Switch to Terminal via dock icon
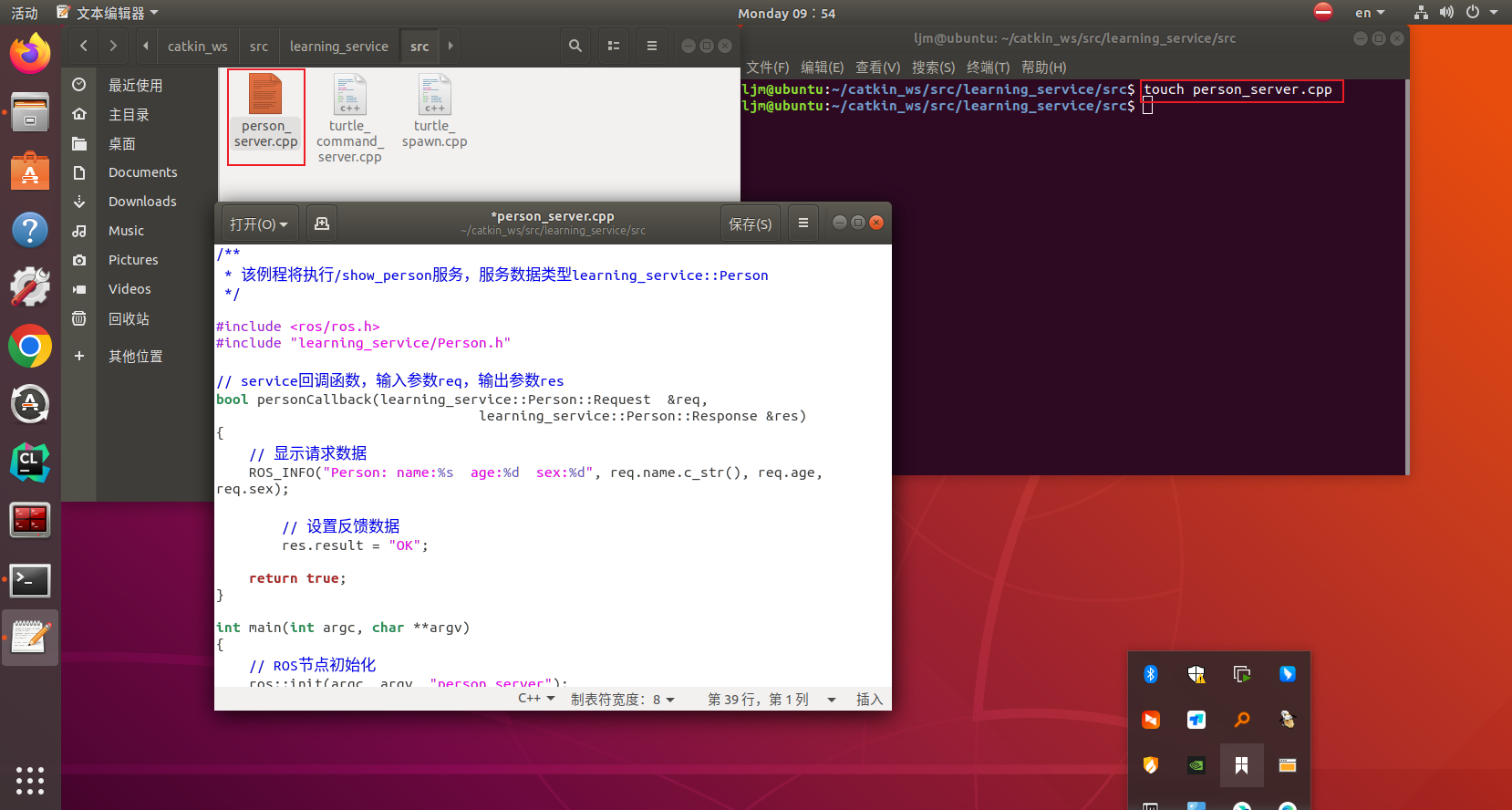Screen dimensions: 1512x810 [x=30, y=580]
